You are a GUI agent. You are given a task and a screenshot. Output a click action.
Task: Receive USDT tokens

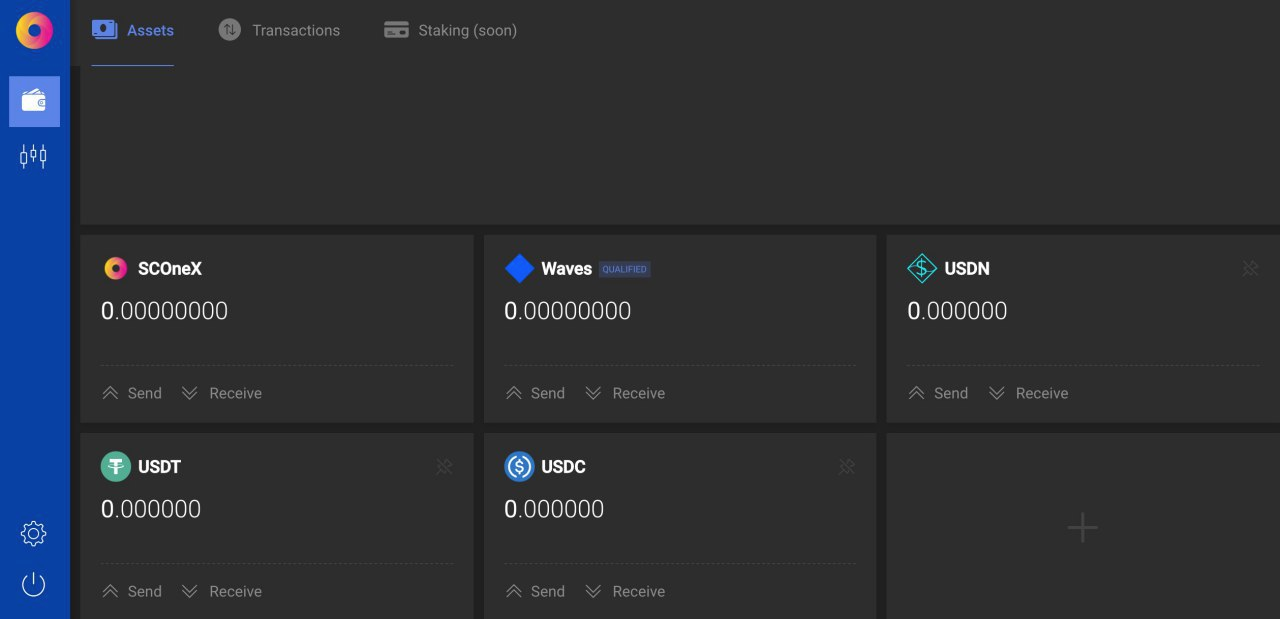221,591
